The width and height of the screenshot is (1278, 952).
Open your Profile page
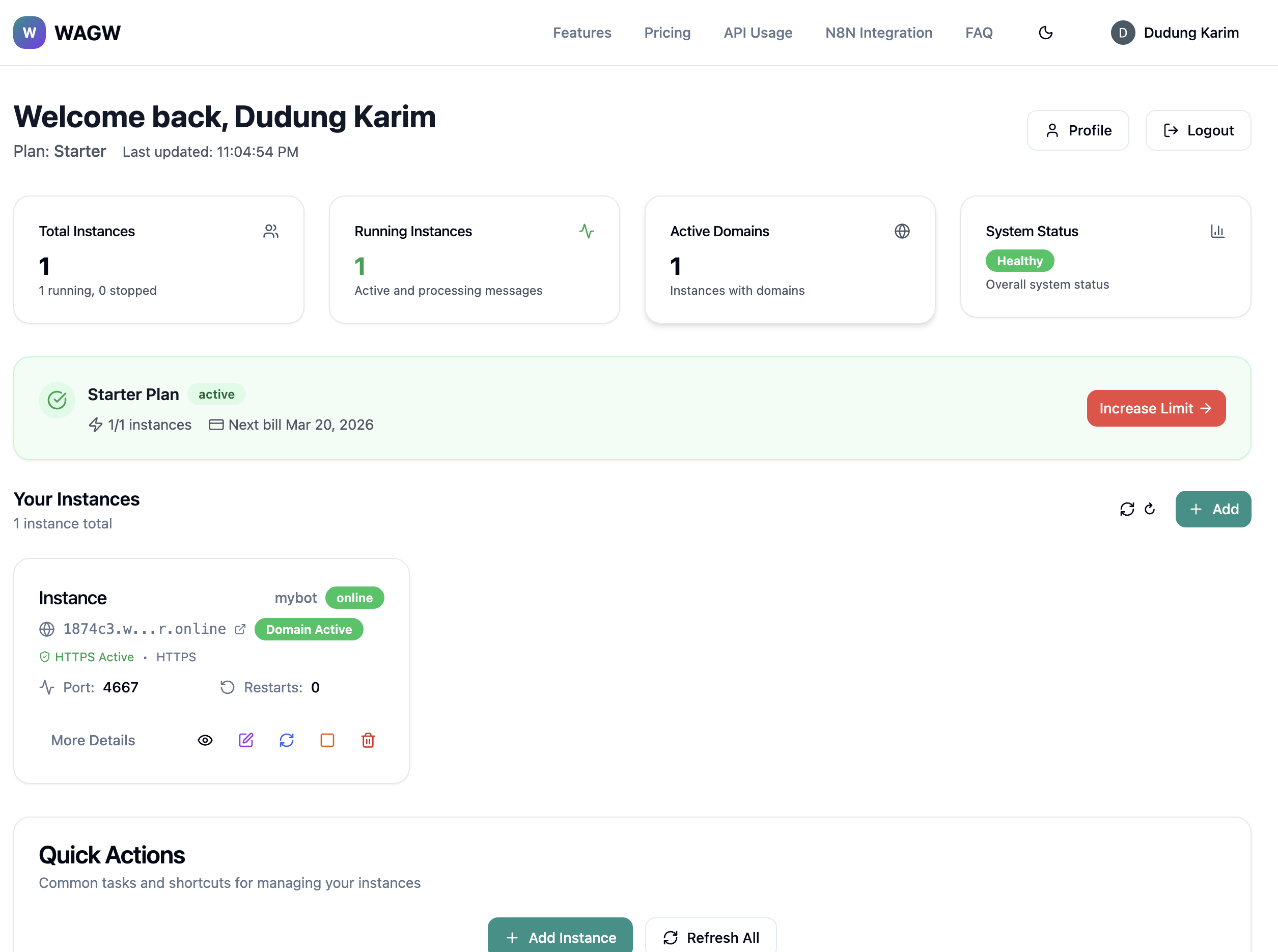point(1078,130)
